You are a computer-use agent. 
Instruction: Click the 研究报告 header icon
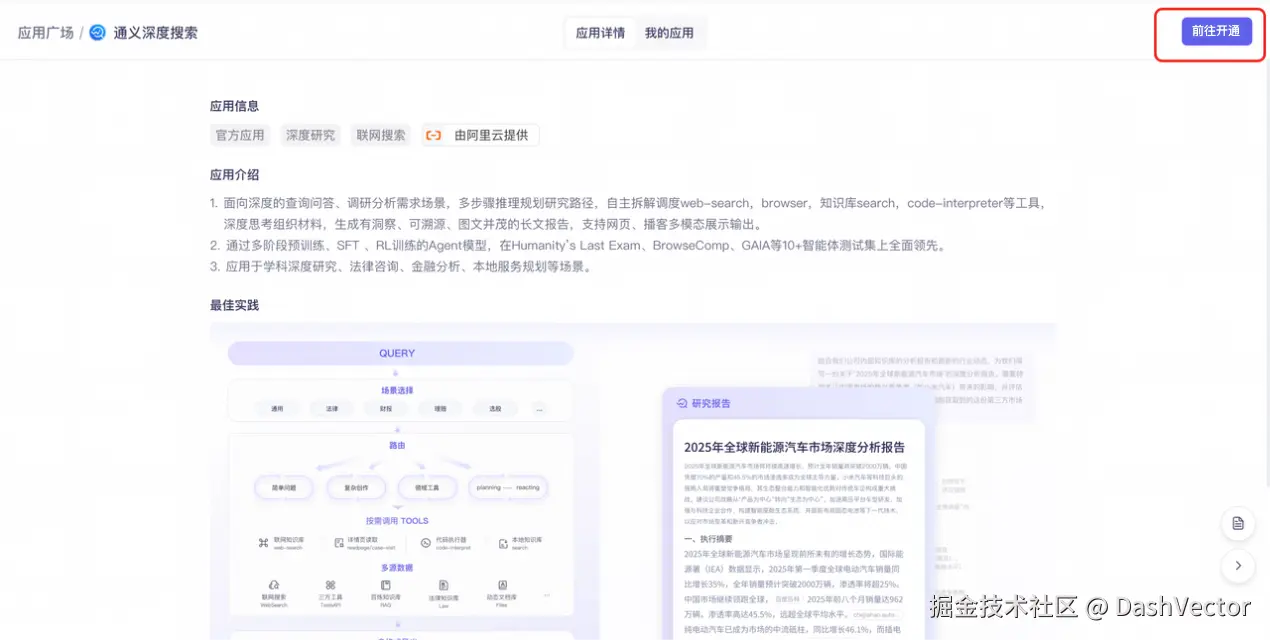[682, 403]
